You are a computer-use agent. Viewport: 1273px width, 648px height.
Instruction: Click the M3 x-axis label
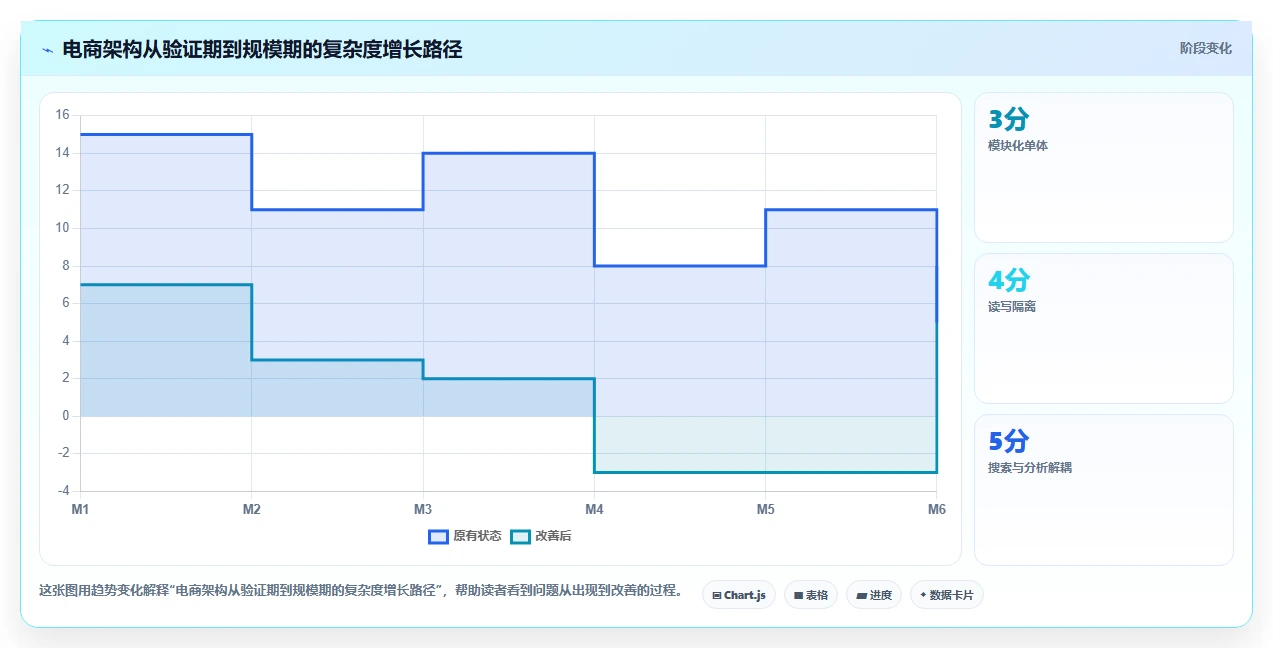click(x=423, y=509)
